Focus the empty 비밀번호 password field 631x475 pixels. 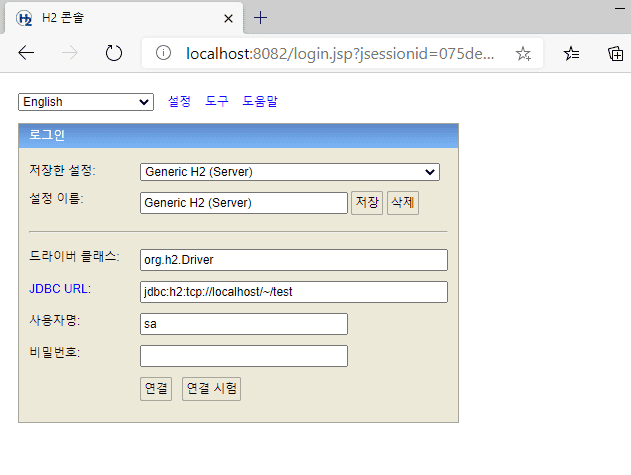(244, 356)
